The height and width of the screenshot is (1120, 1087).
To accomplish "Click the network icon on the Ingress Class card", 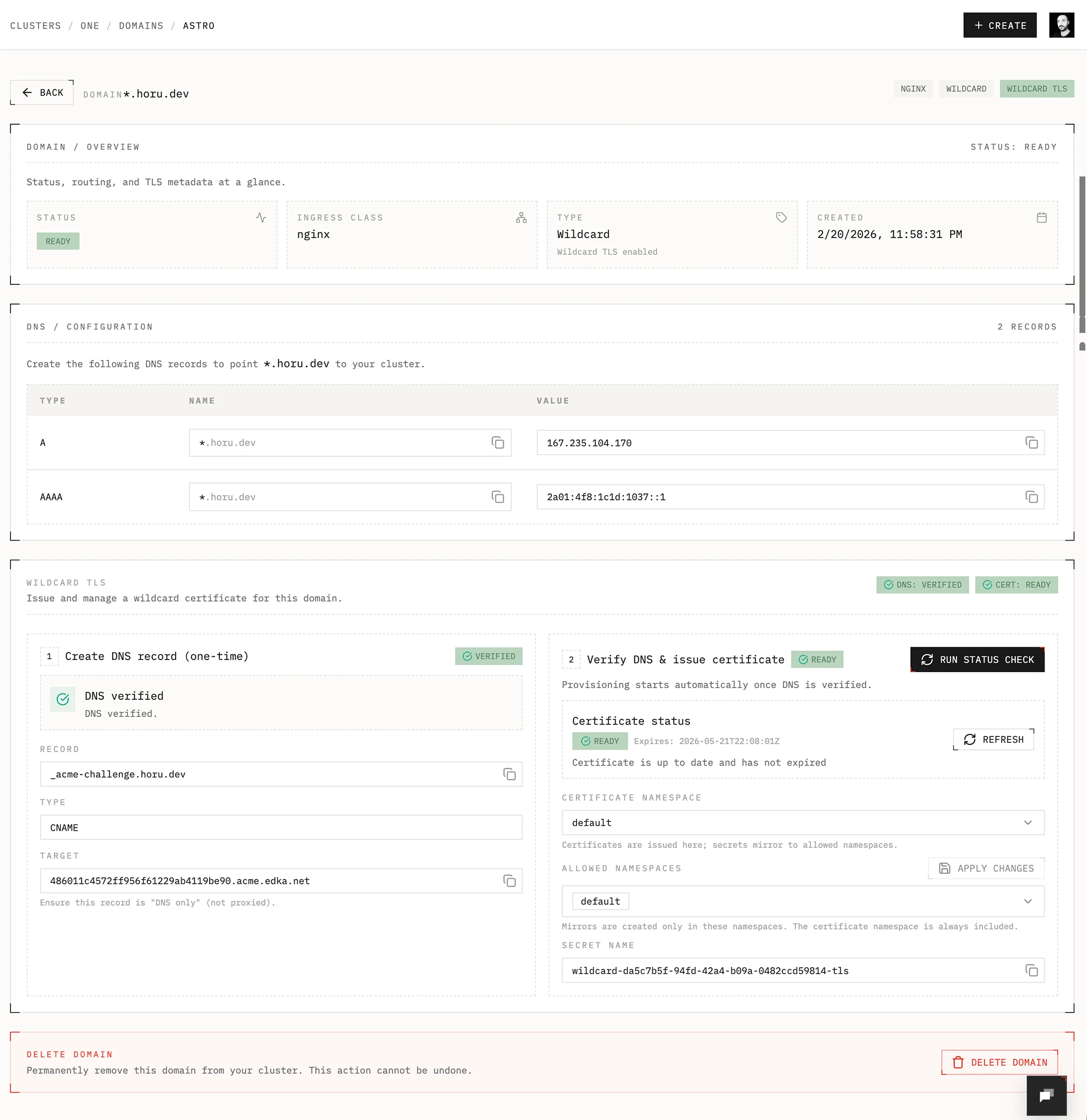I will pyautogui.click(x=520, y=217).
